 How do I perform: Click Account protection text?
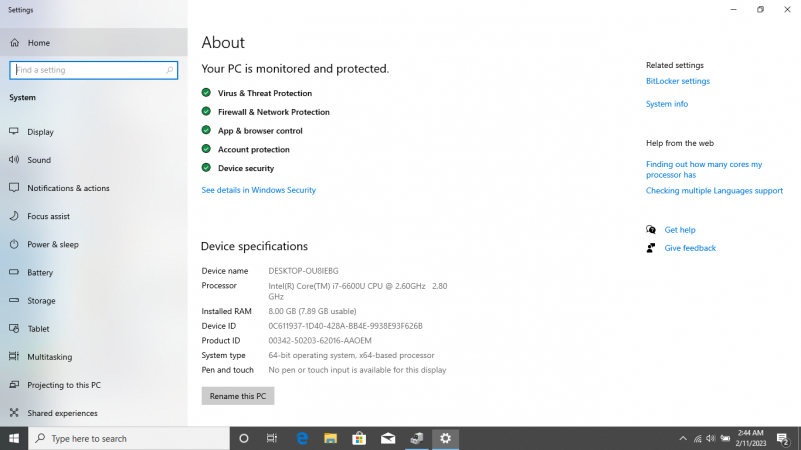click(254, 150)
